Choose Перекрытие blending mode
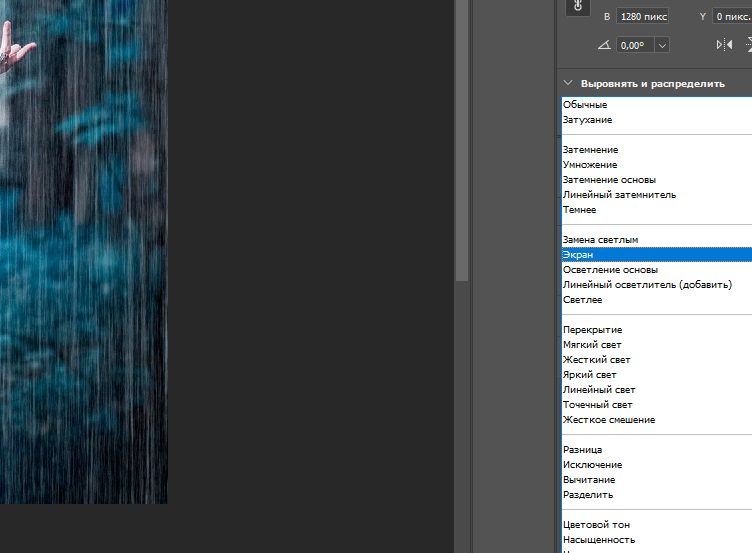The height and width of the screenshot is (553, 752). (592, 330)
